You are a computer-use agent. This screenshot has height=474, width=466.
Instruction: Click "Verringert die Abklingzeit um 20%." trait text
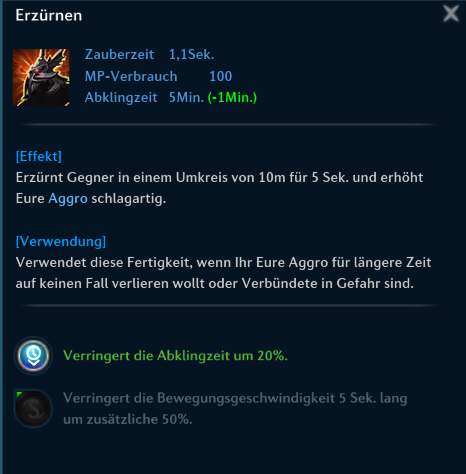click(175, 356)
